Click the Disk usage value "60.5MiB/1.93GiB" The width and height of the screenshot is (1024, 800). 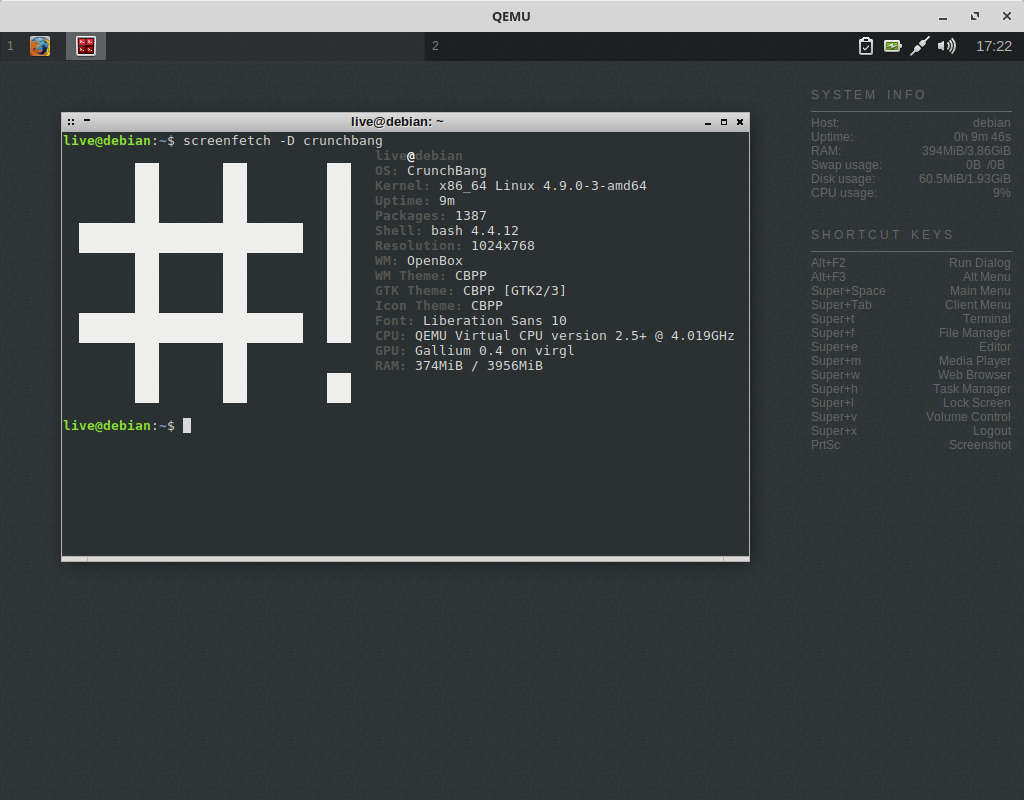(x=965, y=179)
